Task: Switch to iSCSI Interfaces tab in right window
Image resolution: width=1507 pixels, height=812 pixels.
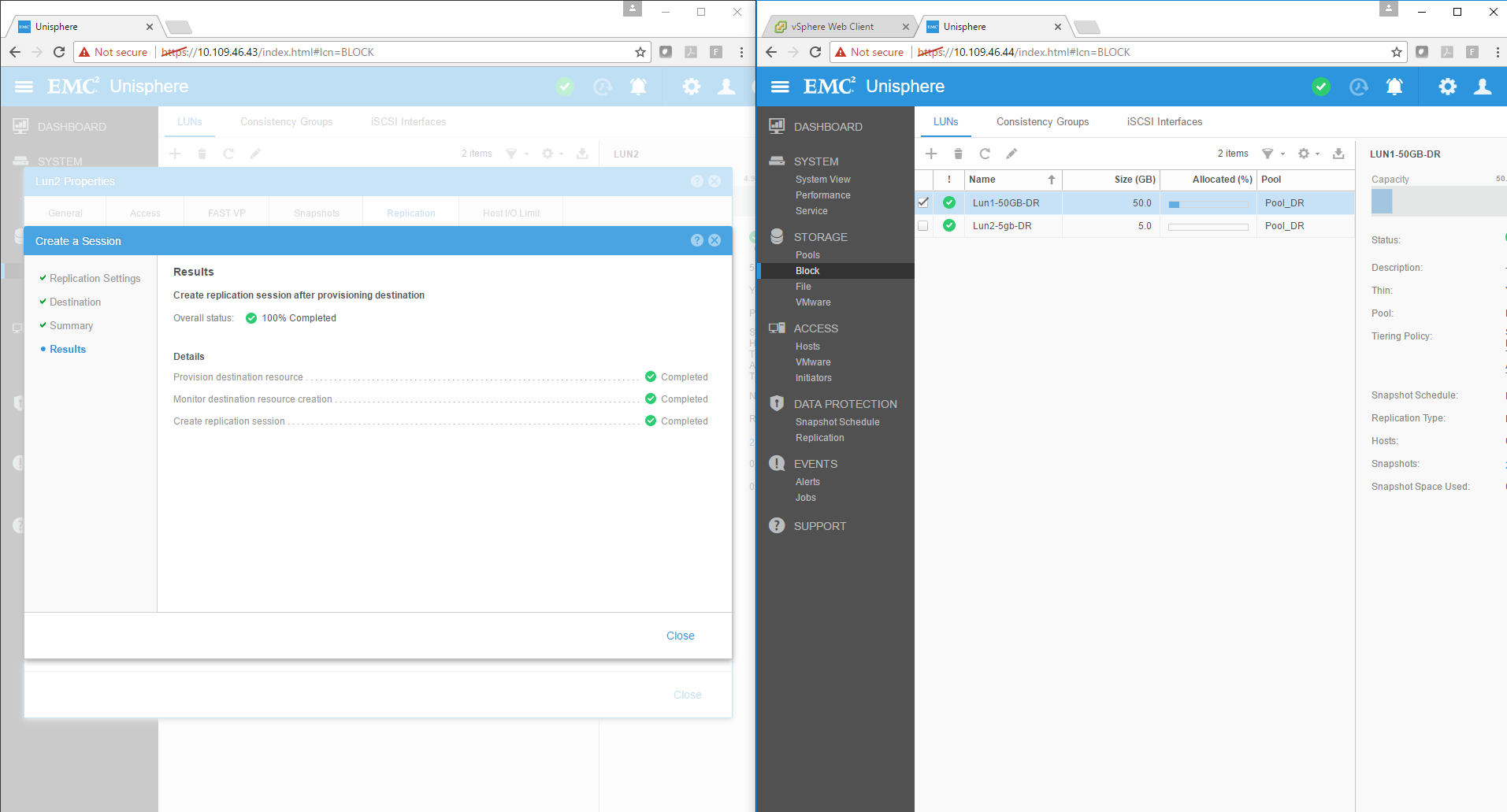Action: click(1164, 122)
